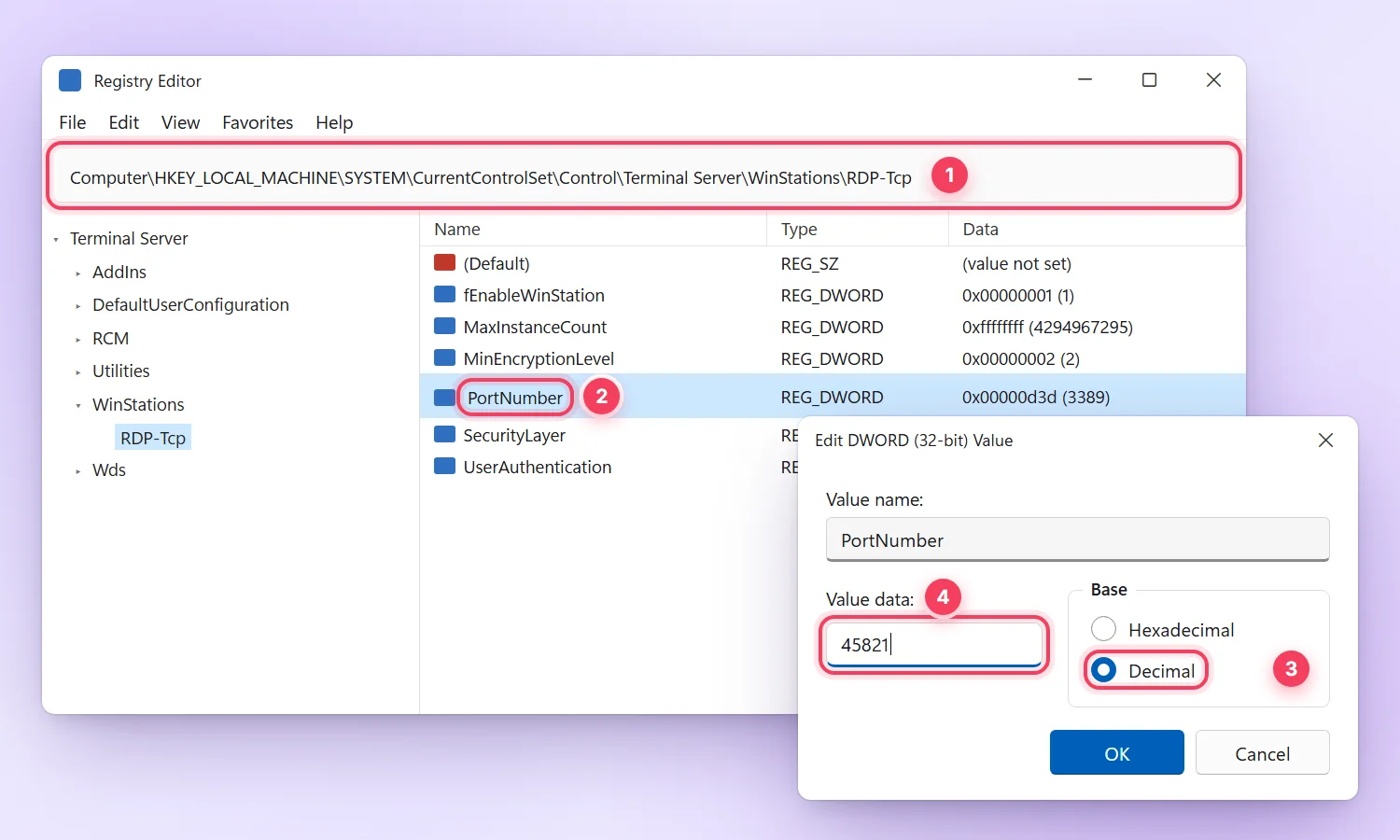1400x840 pixels.
Task: Click the SecurityLayer DWORD icon
Action: (444, 435)
